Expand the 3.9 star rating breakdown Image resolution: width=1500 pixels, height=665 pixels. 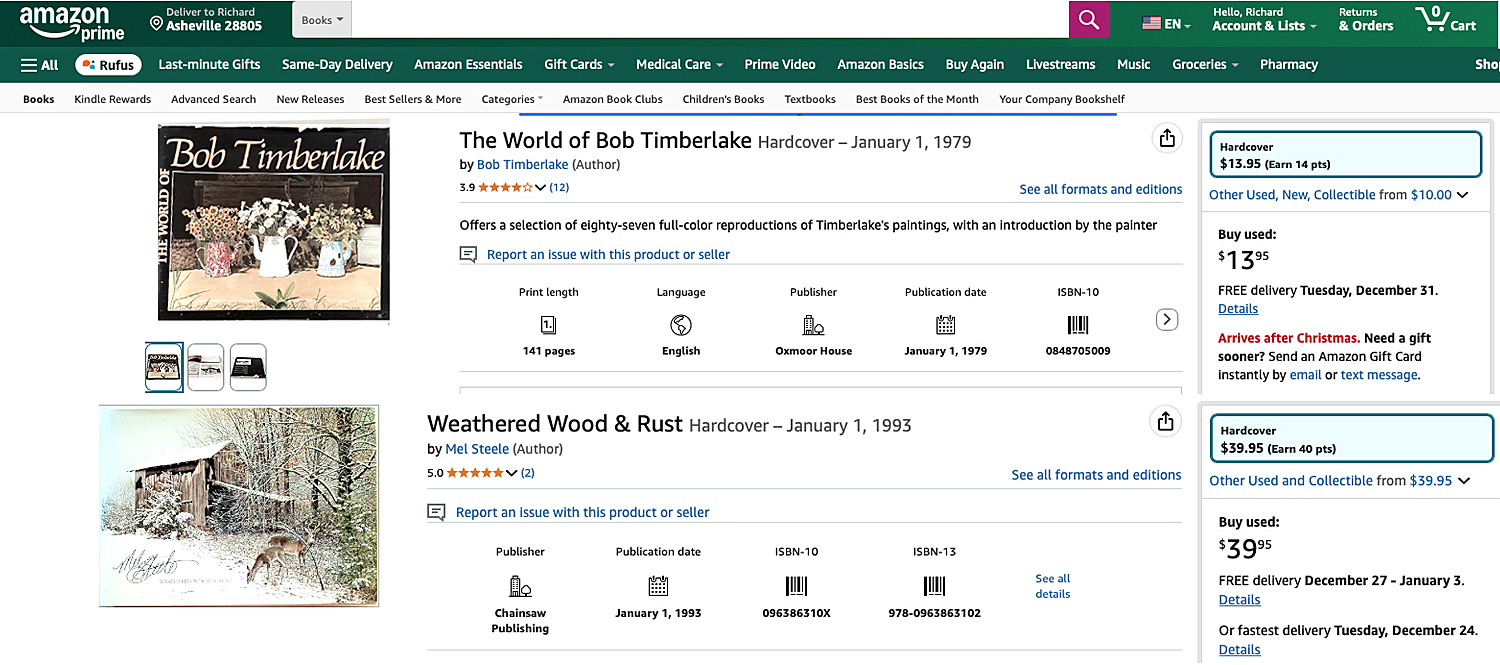coord(541,188)
